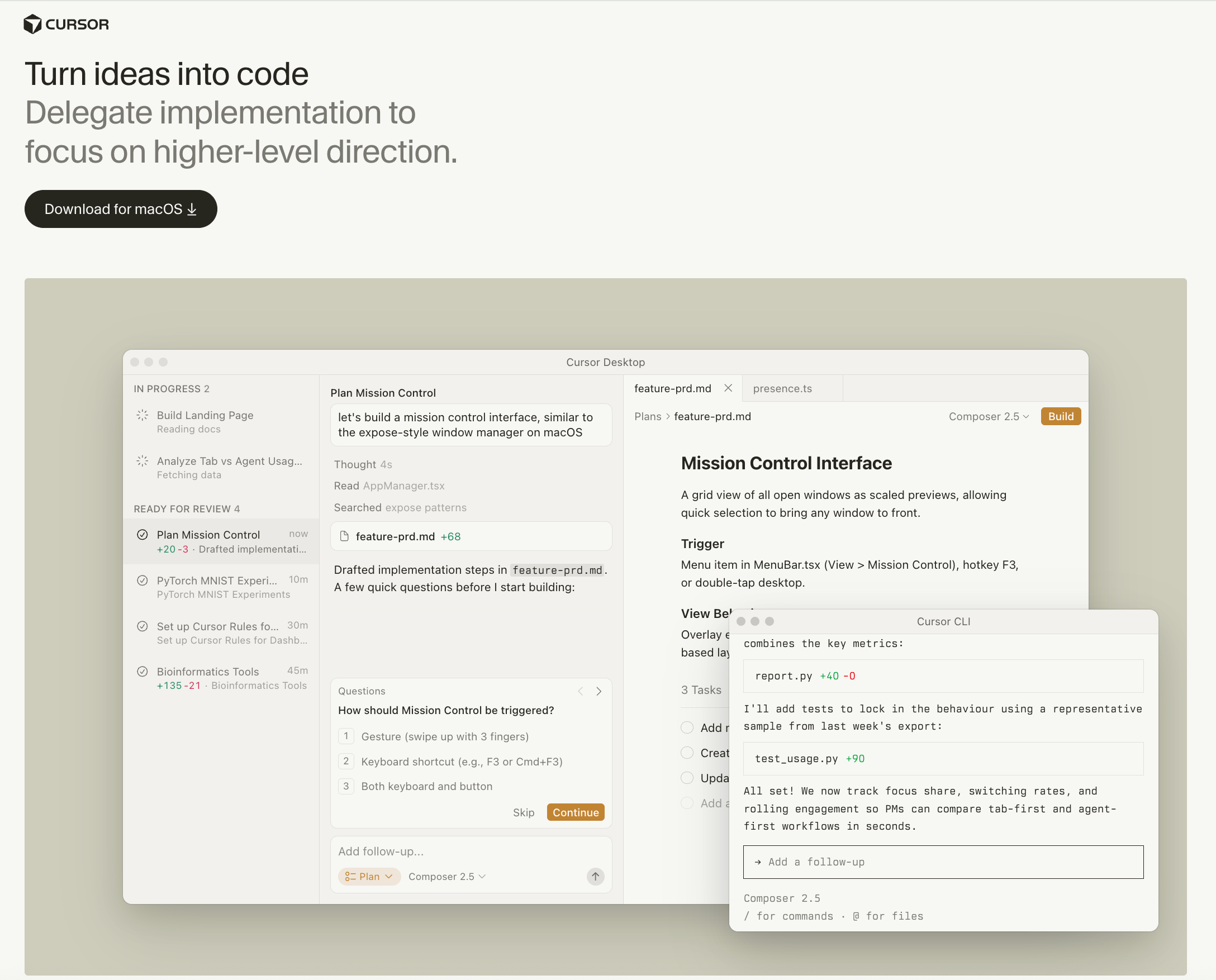This screenshot has width=1216, height=980.
Task: Switch to the presence.ts tab
Action: coord(791,388)
